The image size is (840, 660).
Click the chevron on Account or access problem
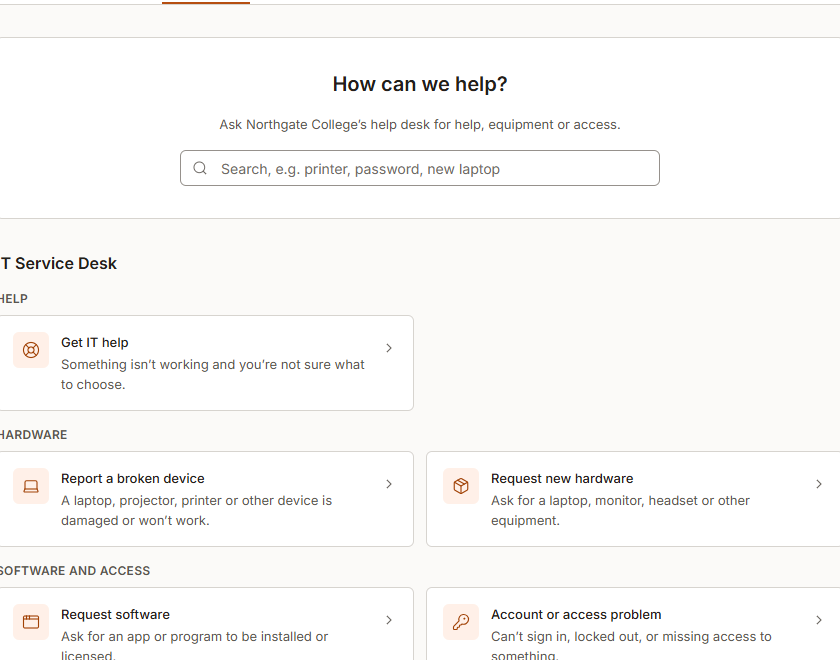pos(819,620)
